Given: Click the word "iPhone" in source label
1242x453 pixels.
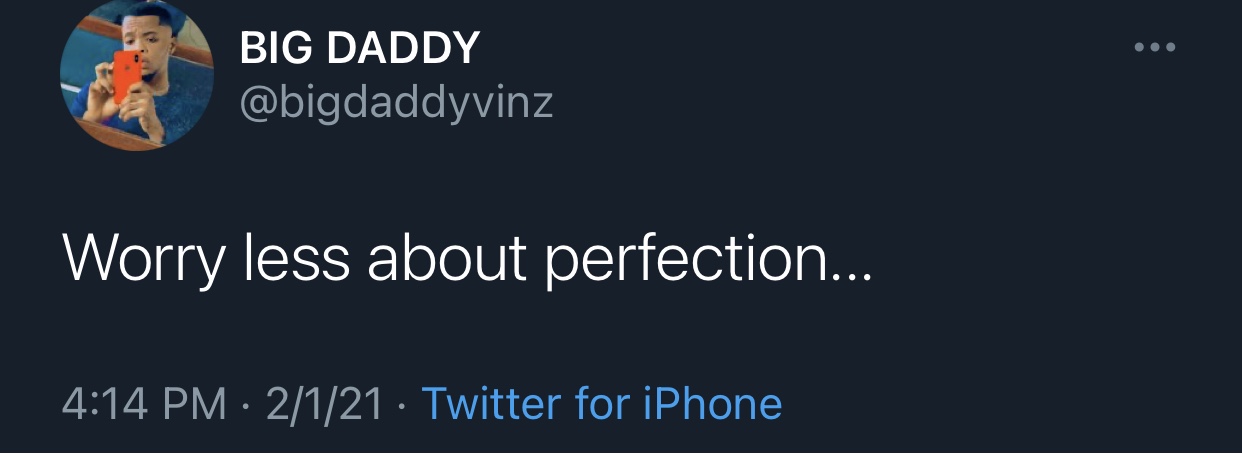Looking at the screenshot, I should [711, 404].
